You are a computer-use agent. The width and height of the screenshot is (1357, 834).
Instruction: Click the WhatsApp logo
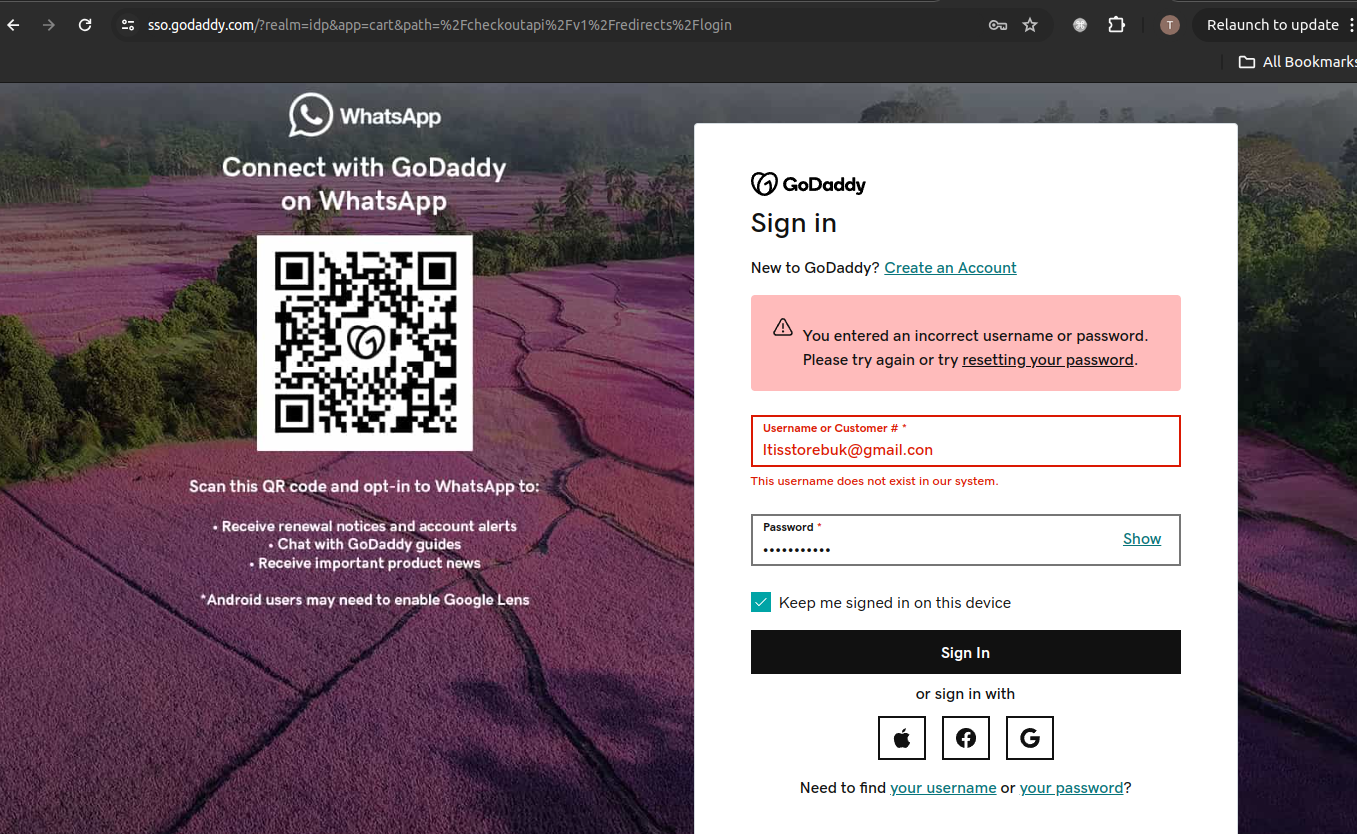point(365,115)
